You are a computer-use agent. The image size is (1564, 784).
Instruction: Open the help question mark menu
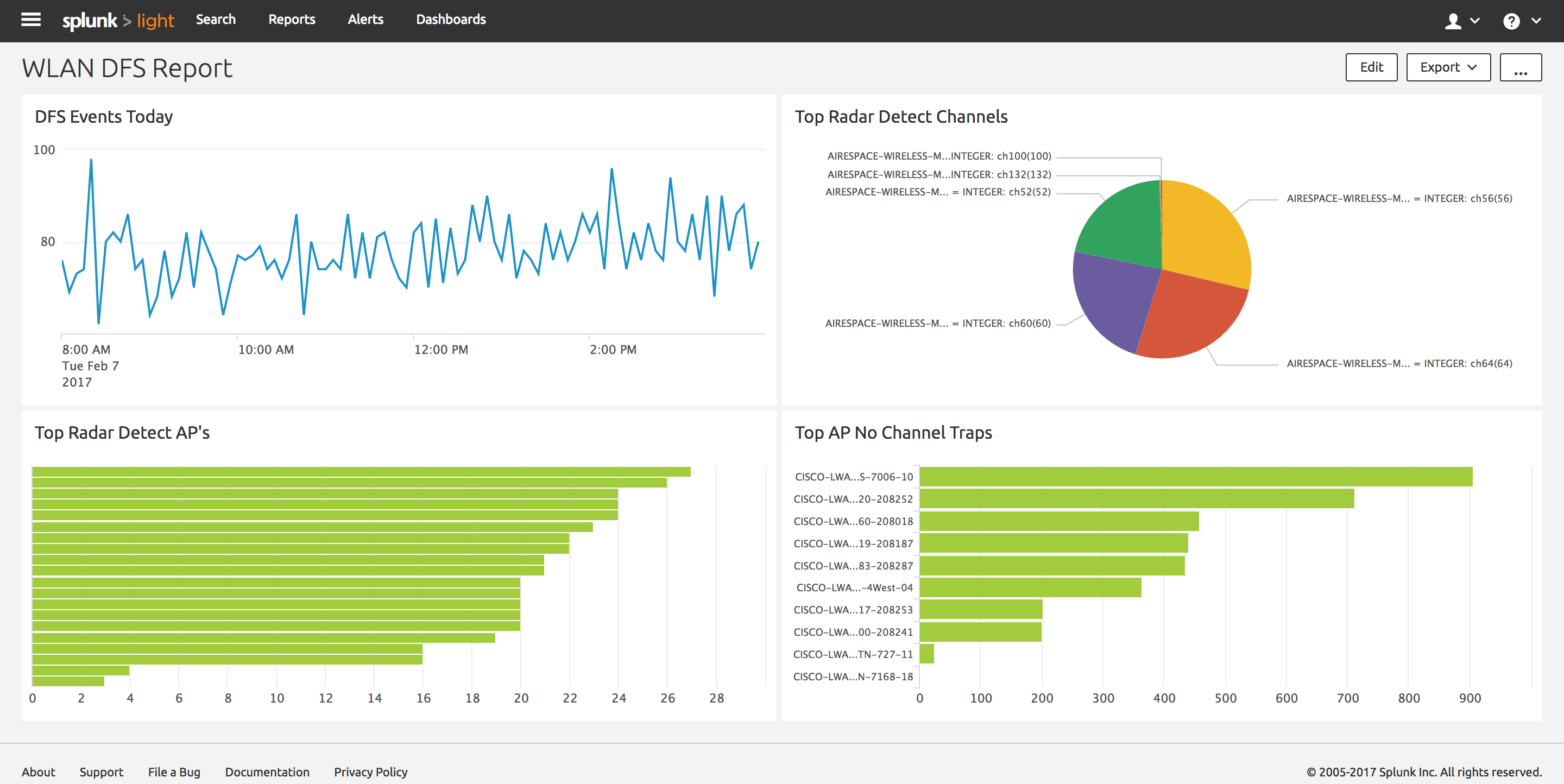click(1511, 21)
